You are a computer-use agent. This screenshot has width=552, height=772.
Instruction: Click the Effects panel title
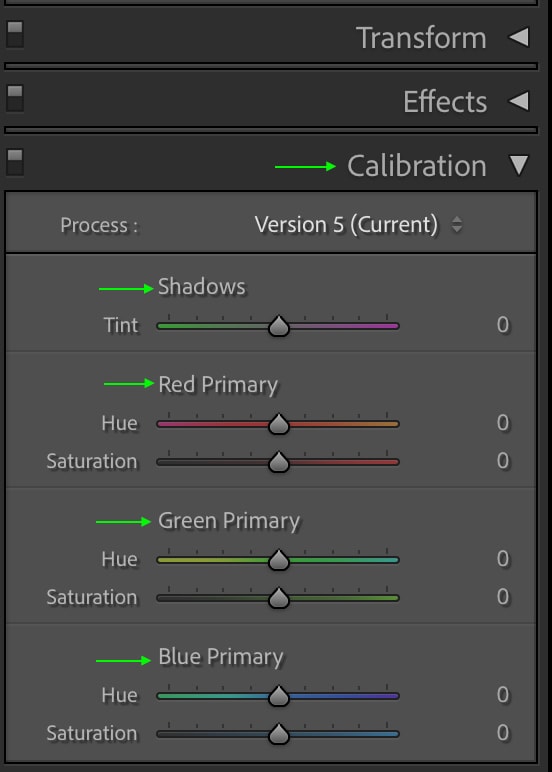click(445, 102)
